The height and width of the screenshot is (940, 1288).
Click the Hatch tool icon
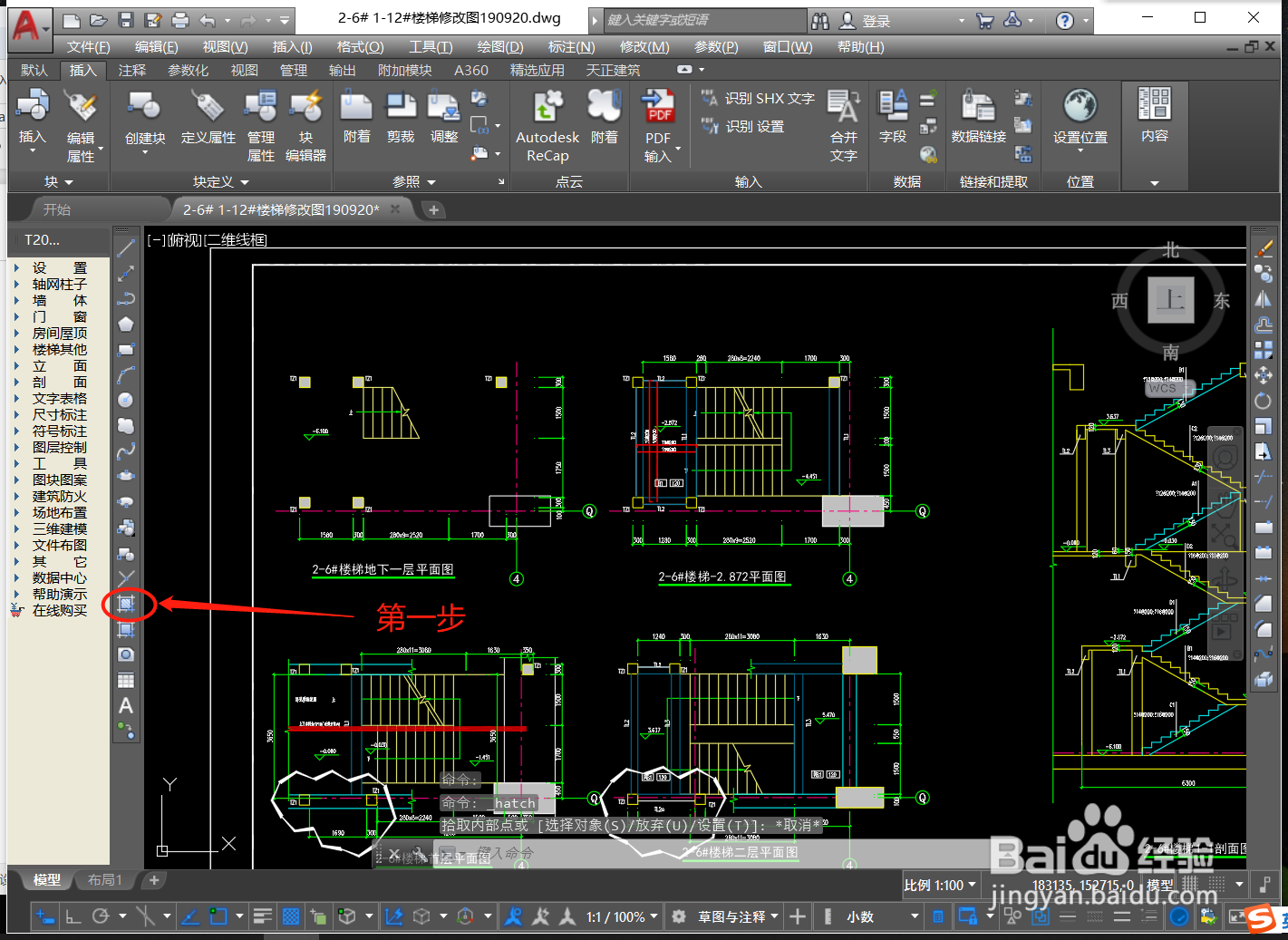tap(126, 604)
